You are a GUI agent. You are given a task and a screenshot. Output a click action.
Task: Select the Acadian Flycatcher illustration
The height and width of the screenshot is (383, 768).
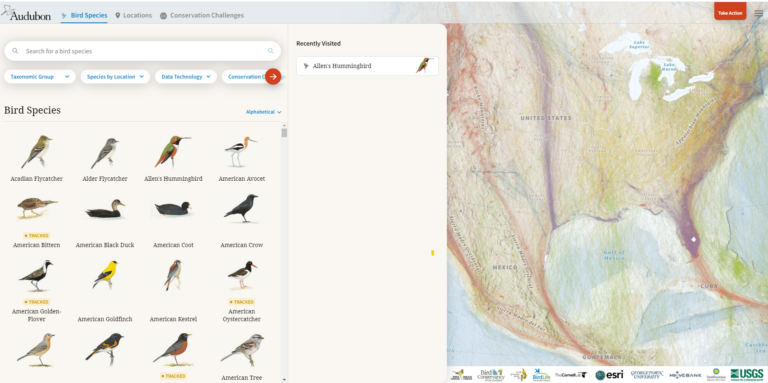[37, 151]
